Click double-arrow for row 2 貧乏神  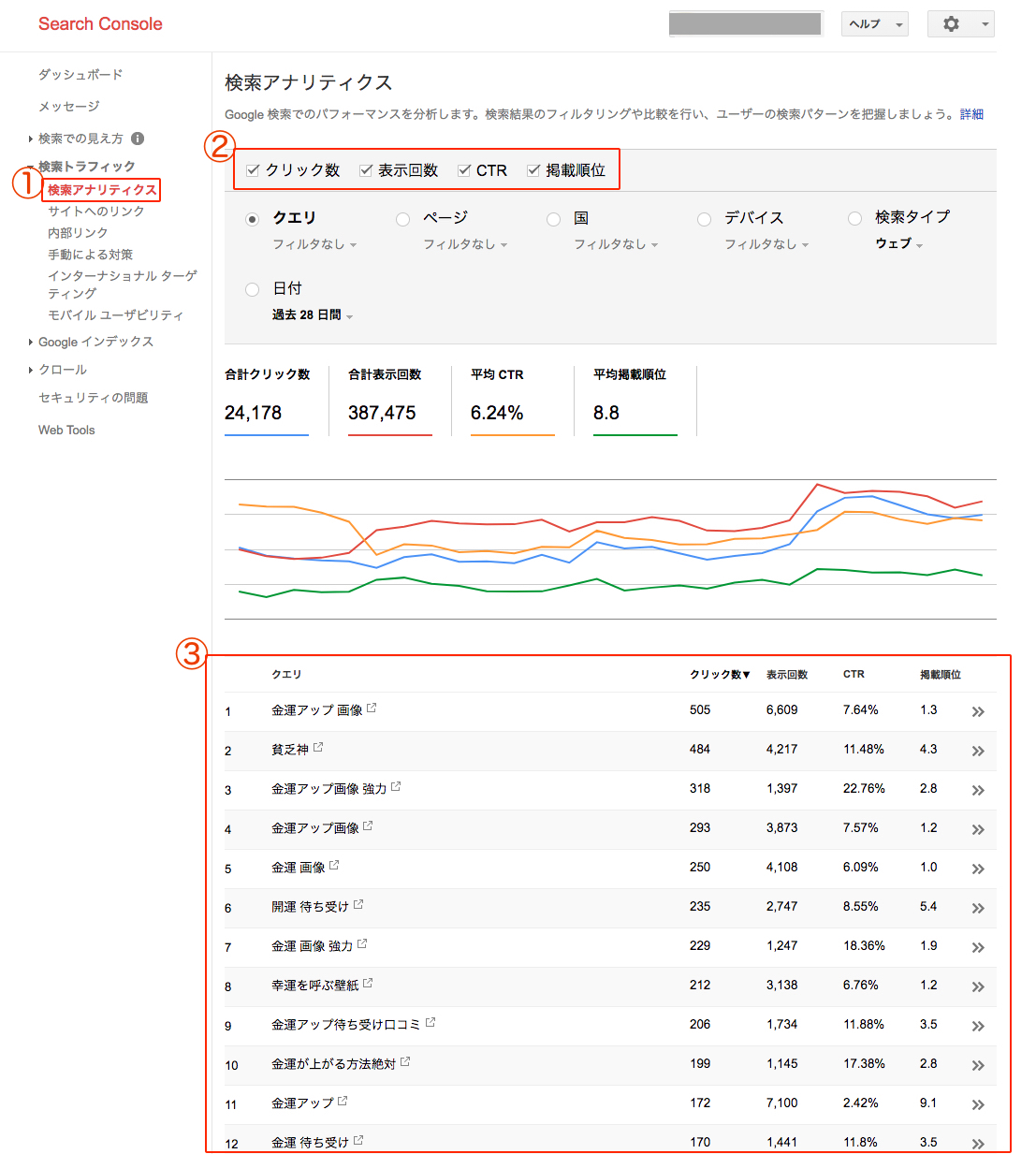click(978, 751)
